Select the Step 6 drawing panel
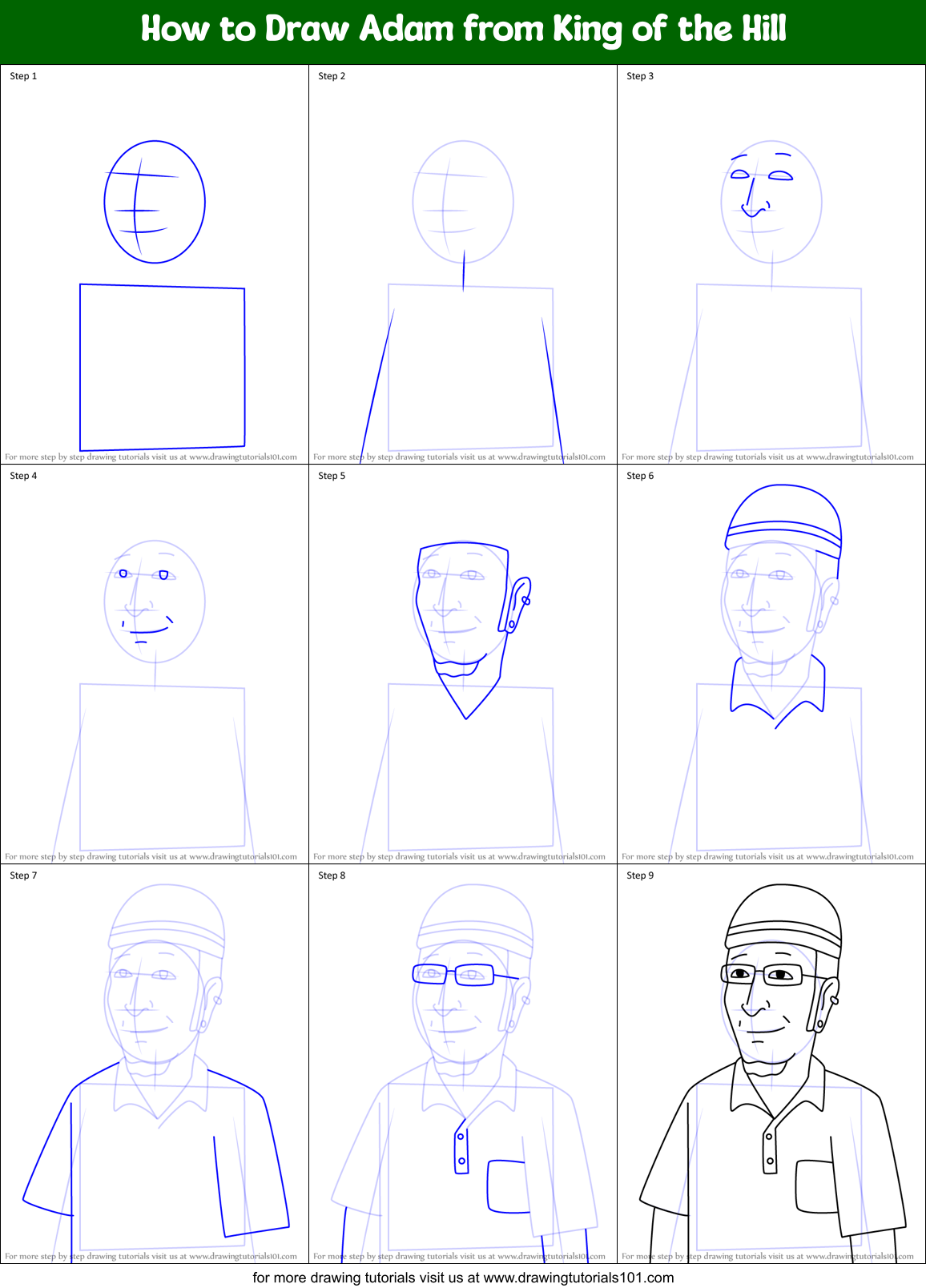 [x=771, y=664]
